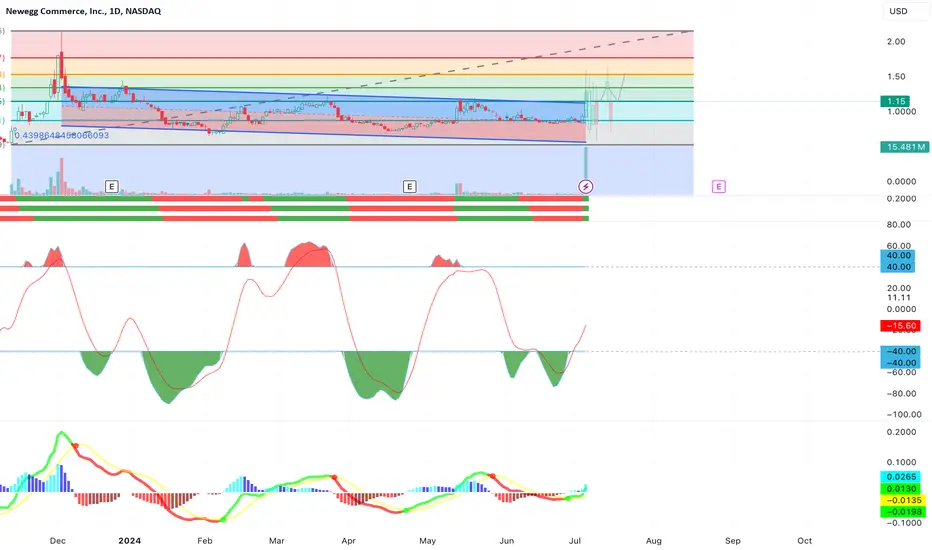
Task: Click the 15.481M volume label
Action: point(905,147)
